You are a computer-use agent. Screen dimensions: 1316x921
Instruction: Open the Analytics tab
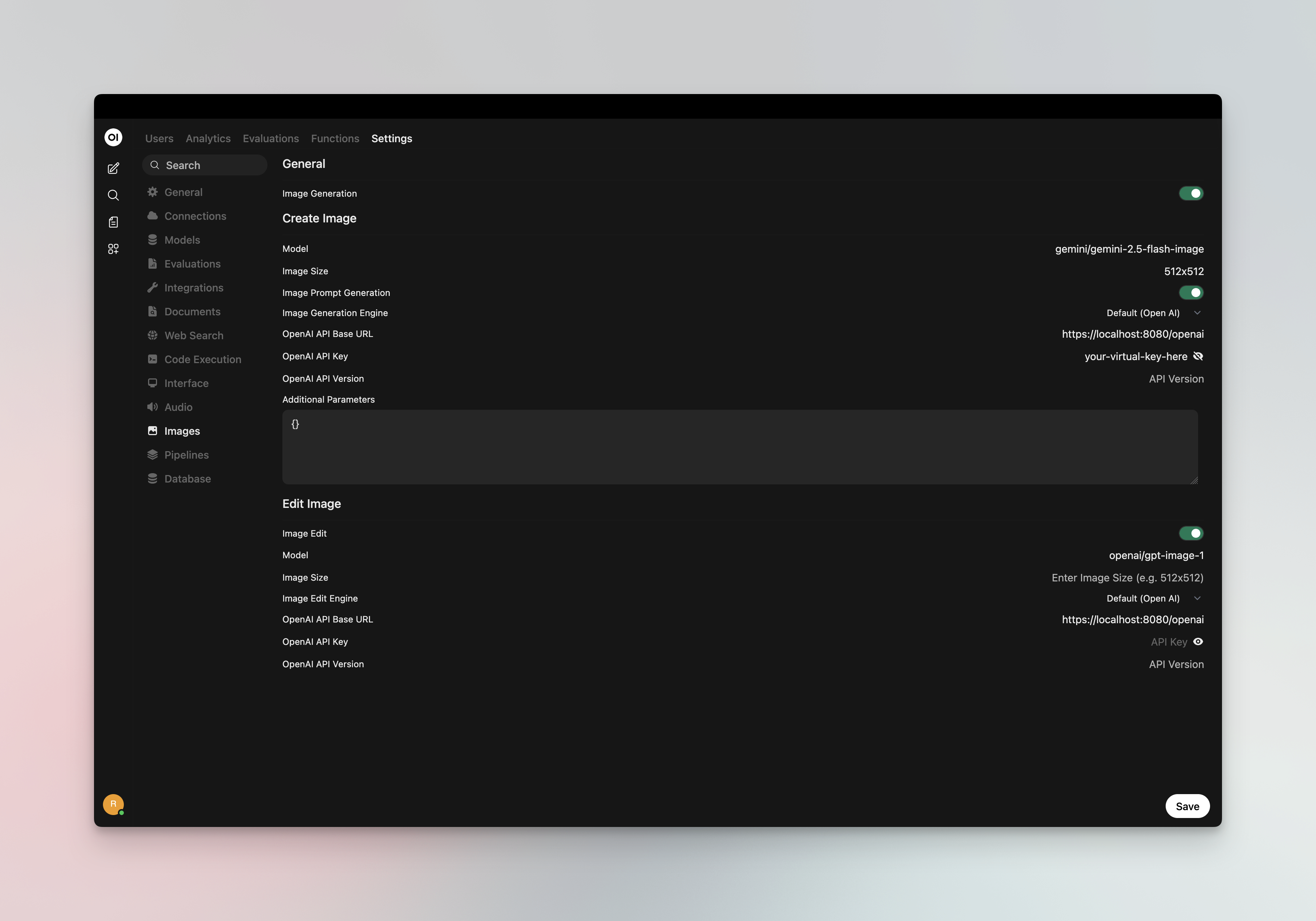coord(208,138)
